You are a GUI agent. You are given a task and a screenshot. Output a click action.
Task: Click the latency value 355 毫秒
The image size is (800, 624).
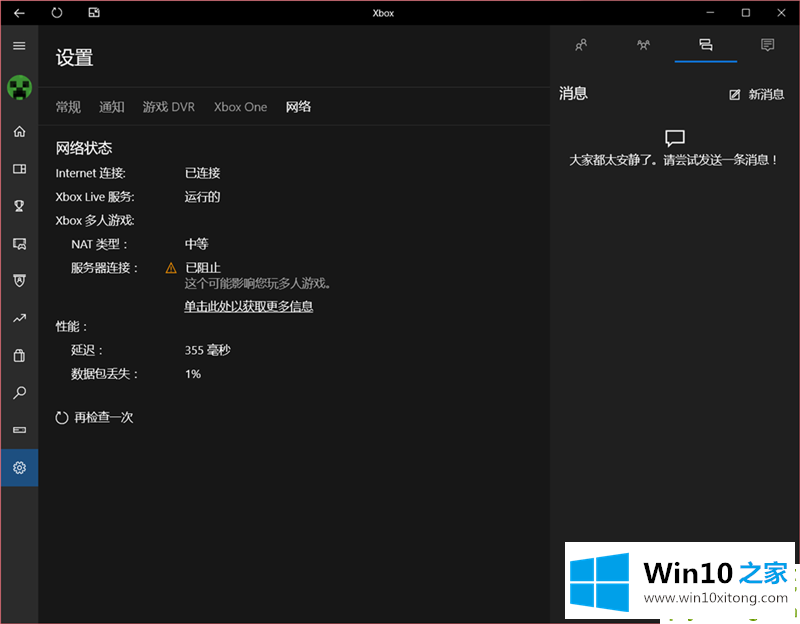click(208, 350)
